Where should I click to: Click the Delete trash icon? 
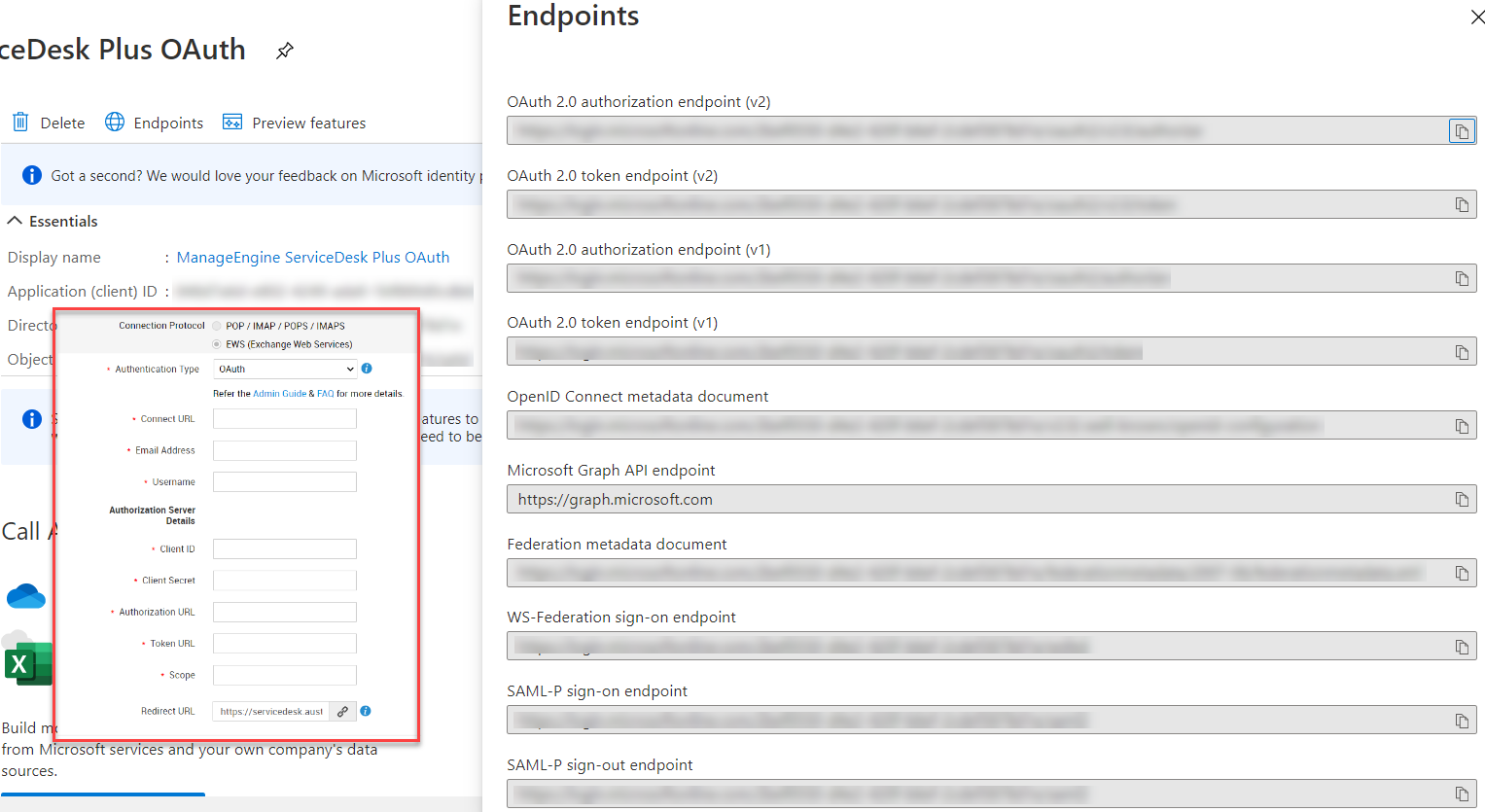(20, 123)
